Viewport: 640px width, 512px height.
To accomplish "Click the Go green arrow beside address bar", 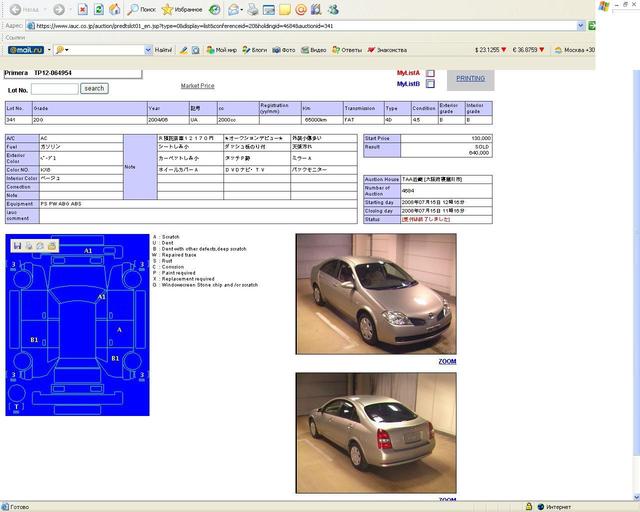I will (x=591, y=26).
